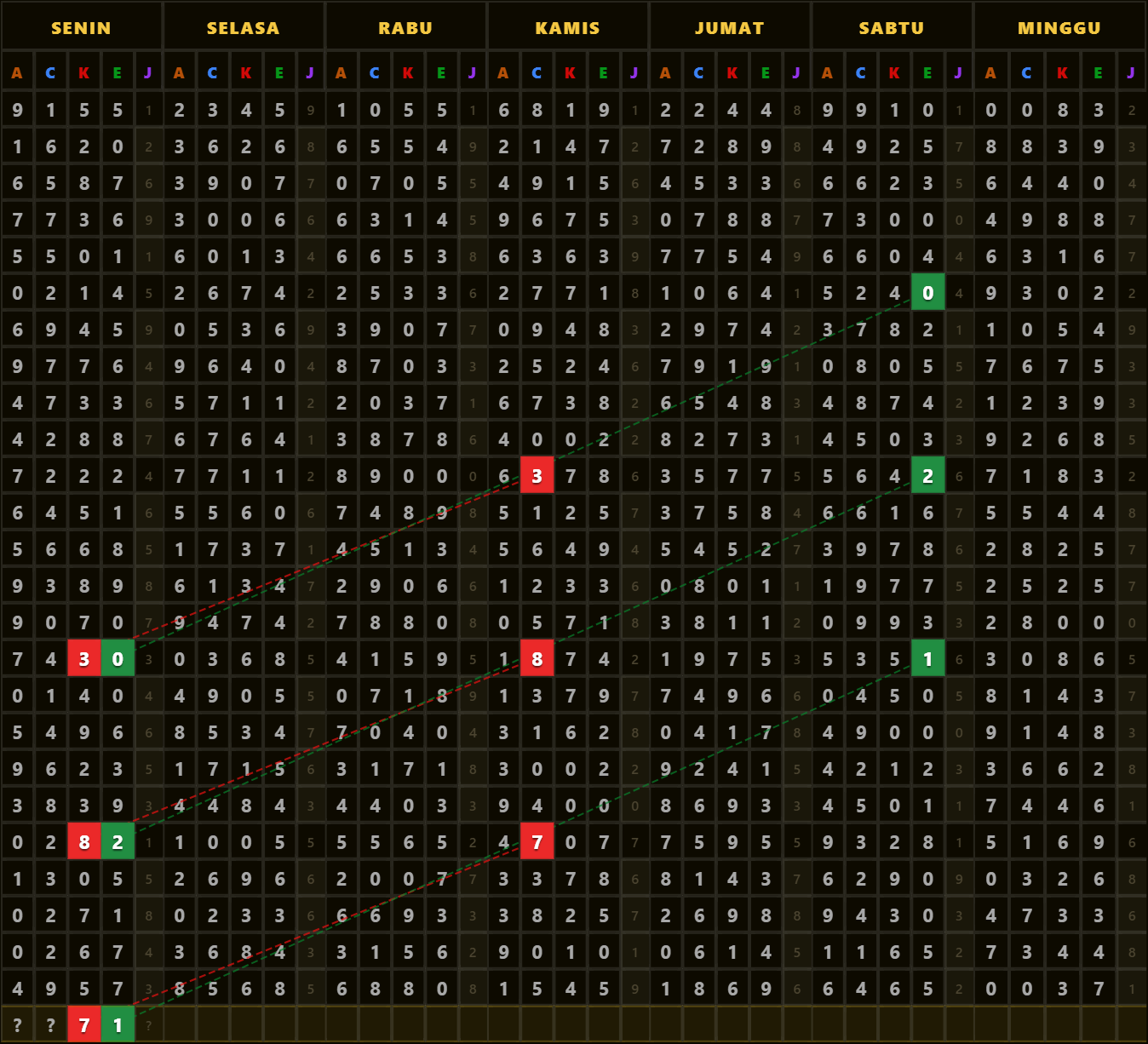1148x1044 pixels.
Task: Select the JUMAT day header
Action: point(729,27)
